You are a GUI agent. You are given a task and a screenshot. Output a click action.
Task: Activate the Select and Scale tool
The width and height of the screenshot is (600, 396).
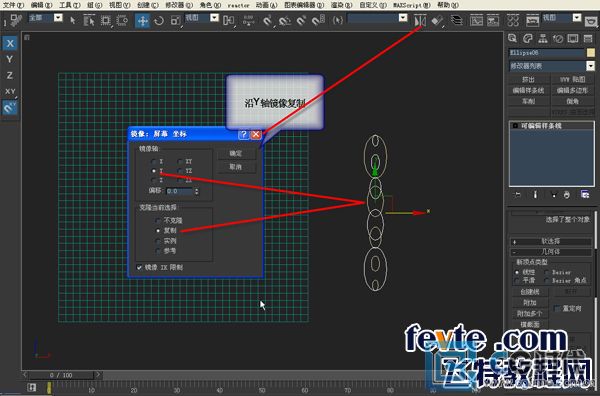tap(175, 20)
